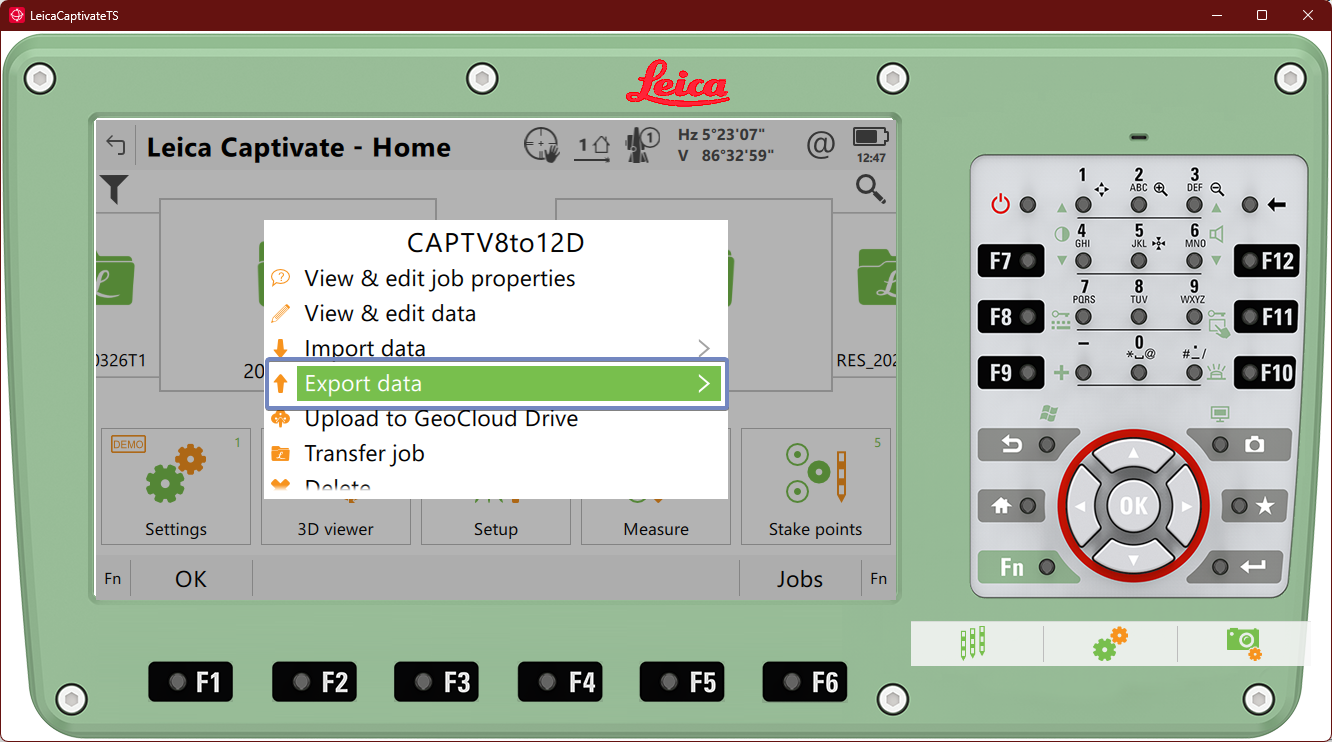Click the 4 GHI key on keypad

(1083, 261)
